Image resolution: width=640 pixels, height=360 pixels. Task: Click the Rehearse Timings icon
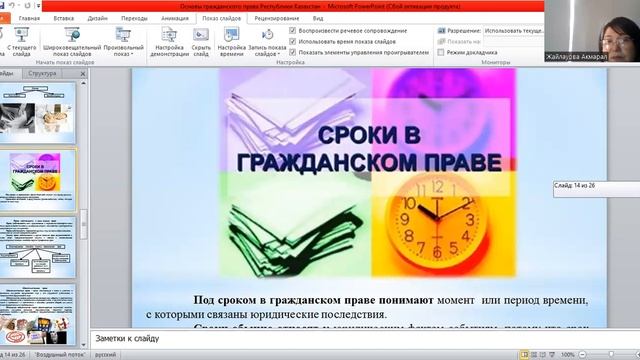click(x=231, y=35)
